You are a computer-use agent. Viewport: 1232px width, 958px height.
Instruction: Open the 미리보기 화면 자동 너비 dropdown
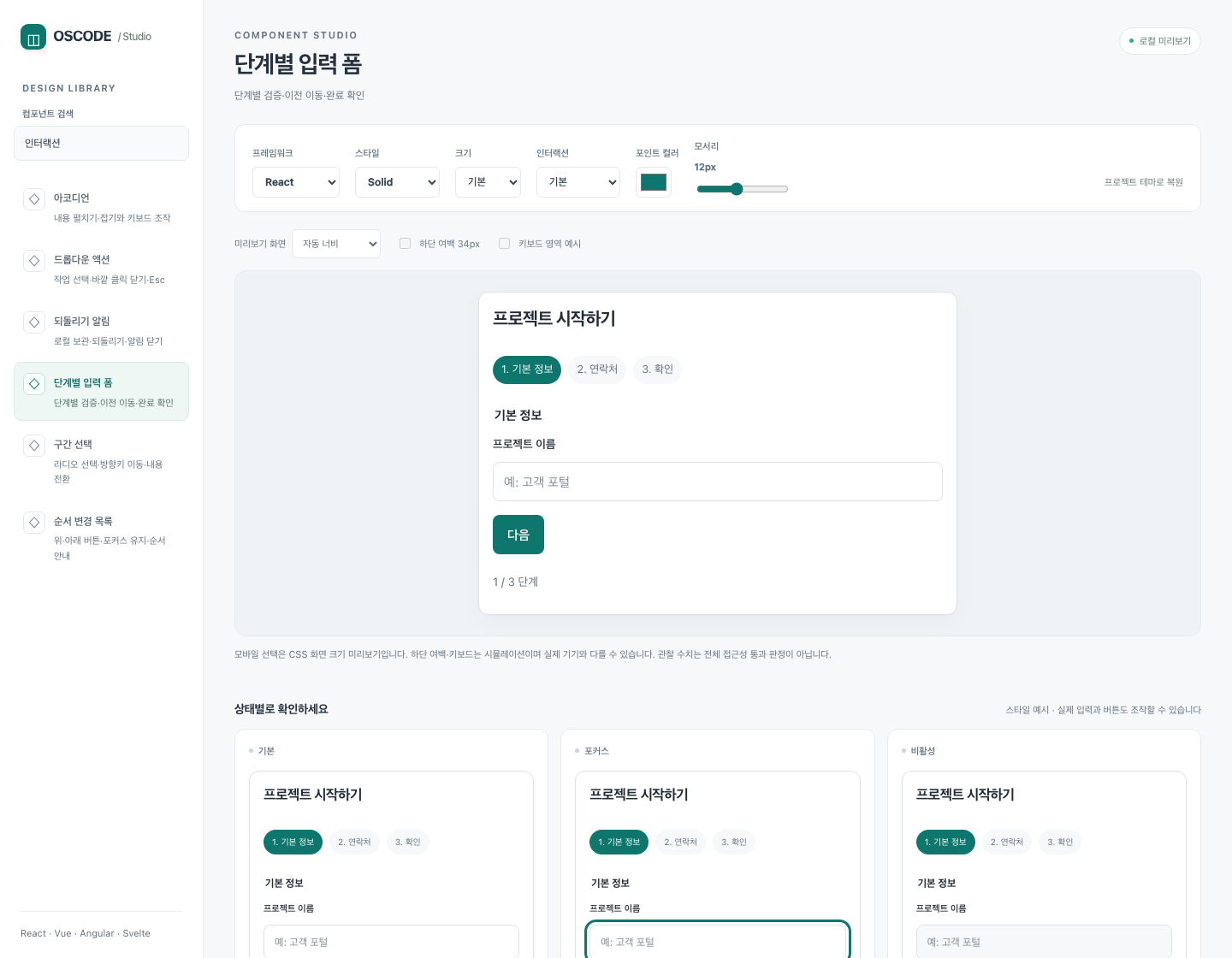(x=336, y=244)
